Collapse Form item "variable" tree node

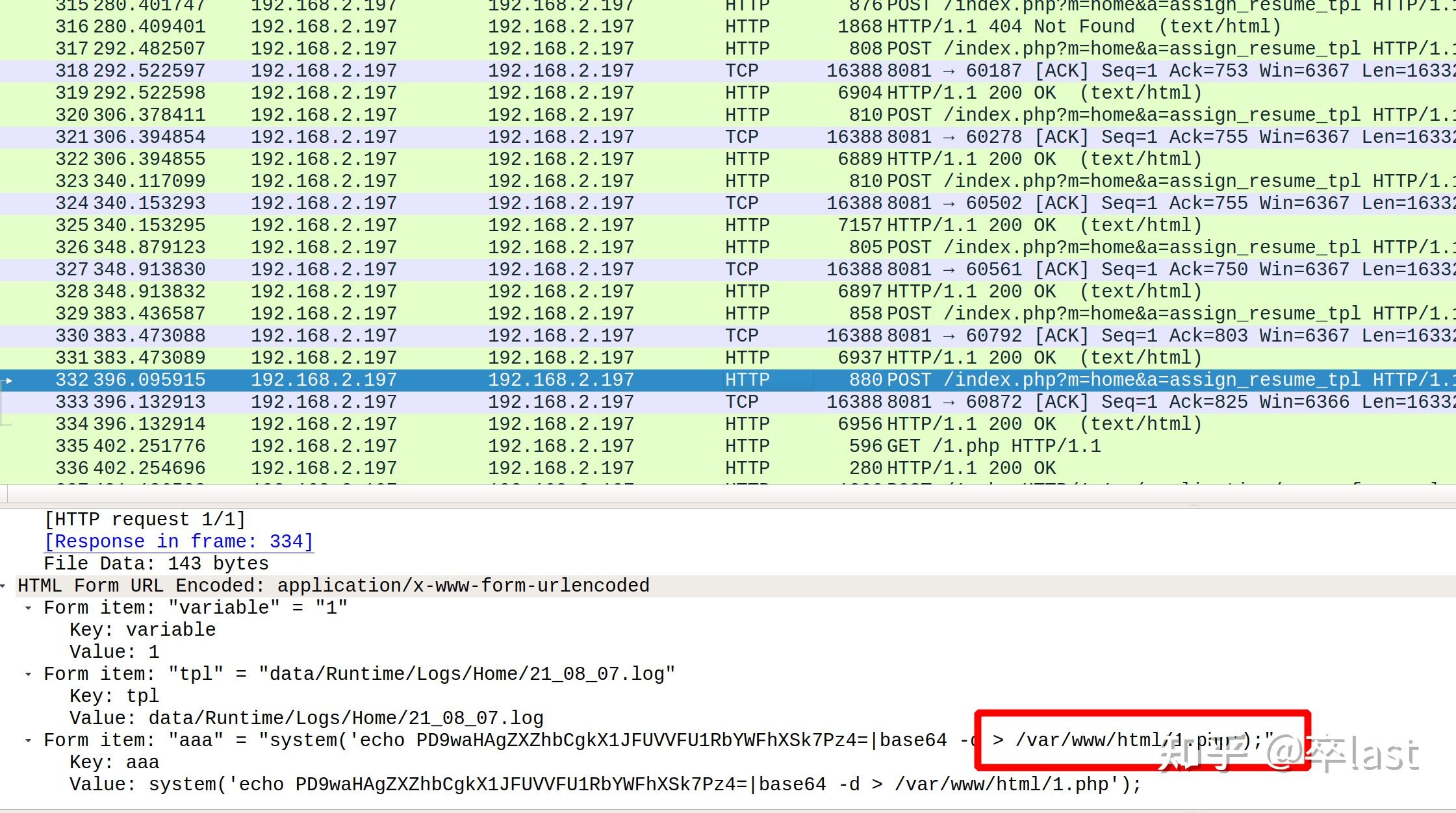(x=29, y=608)
